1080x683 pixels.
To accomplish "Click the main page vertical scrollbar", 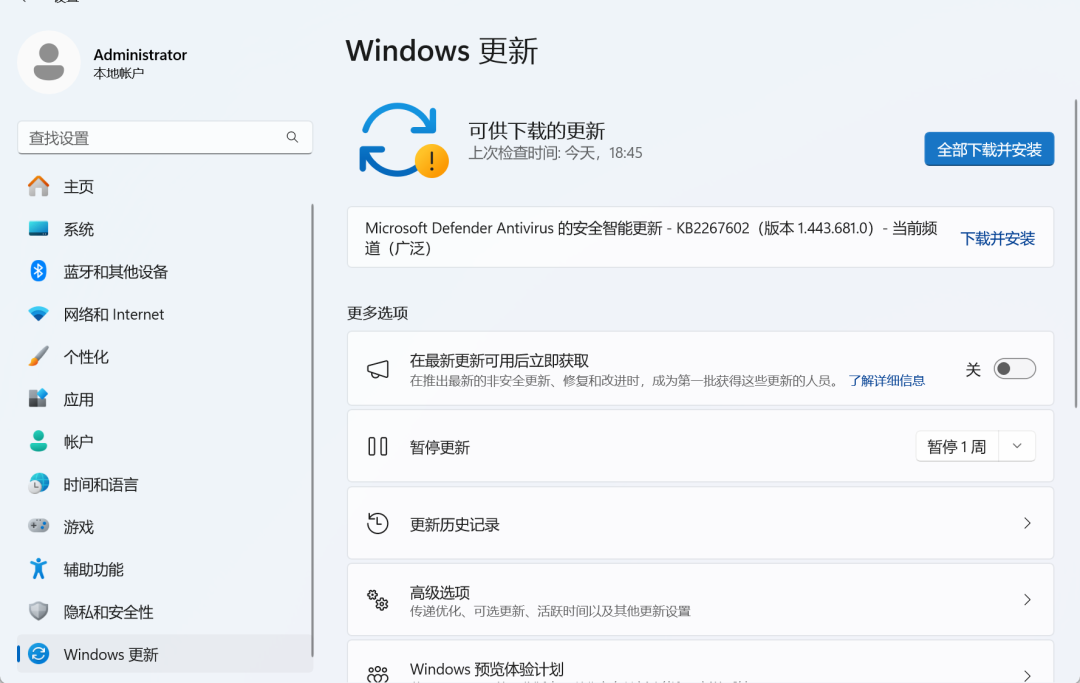I will tap(1076, 253).
